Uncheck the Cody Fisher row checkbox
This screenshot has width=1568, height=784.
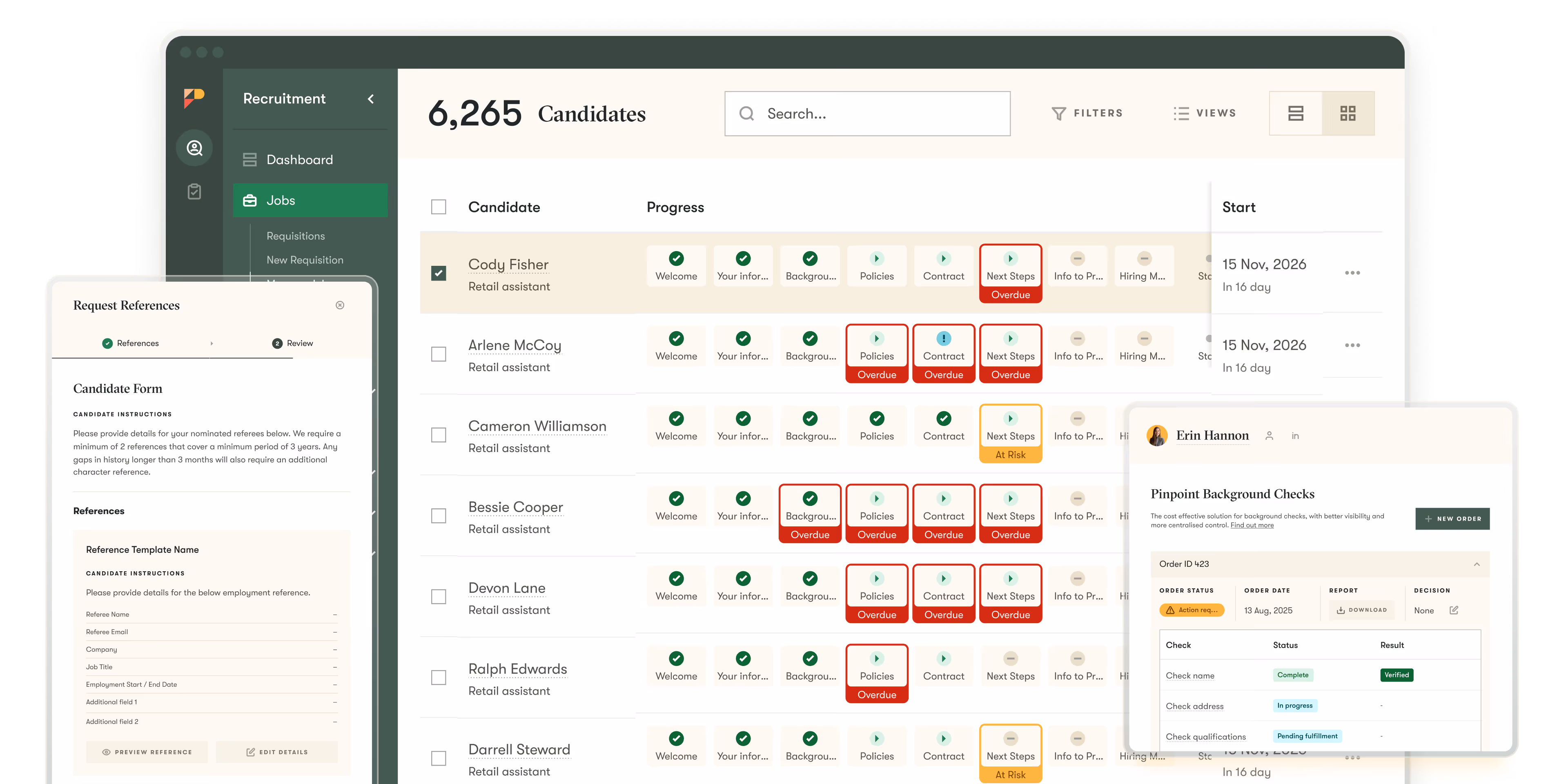pos(438,273)
